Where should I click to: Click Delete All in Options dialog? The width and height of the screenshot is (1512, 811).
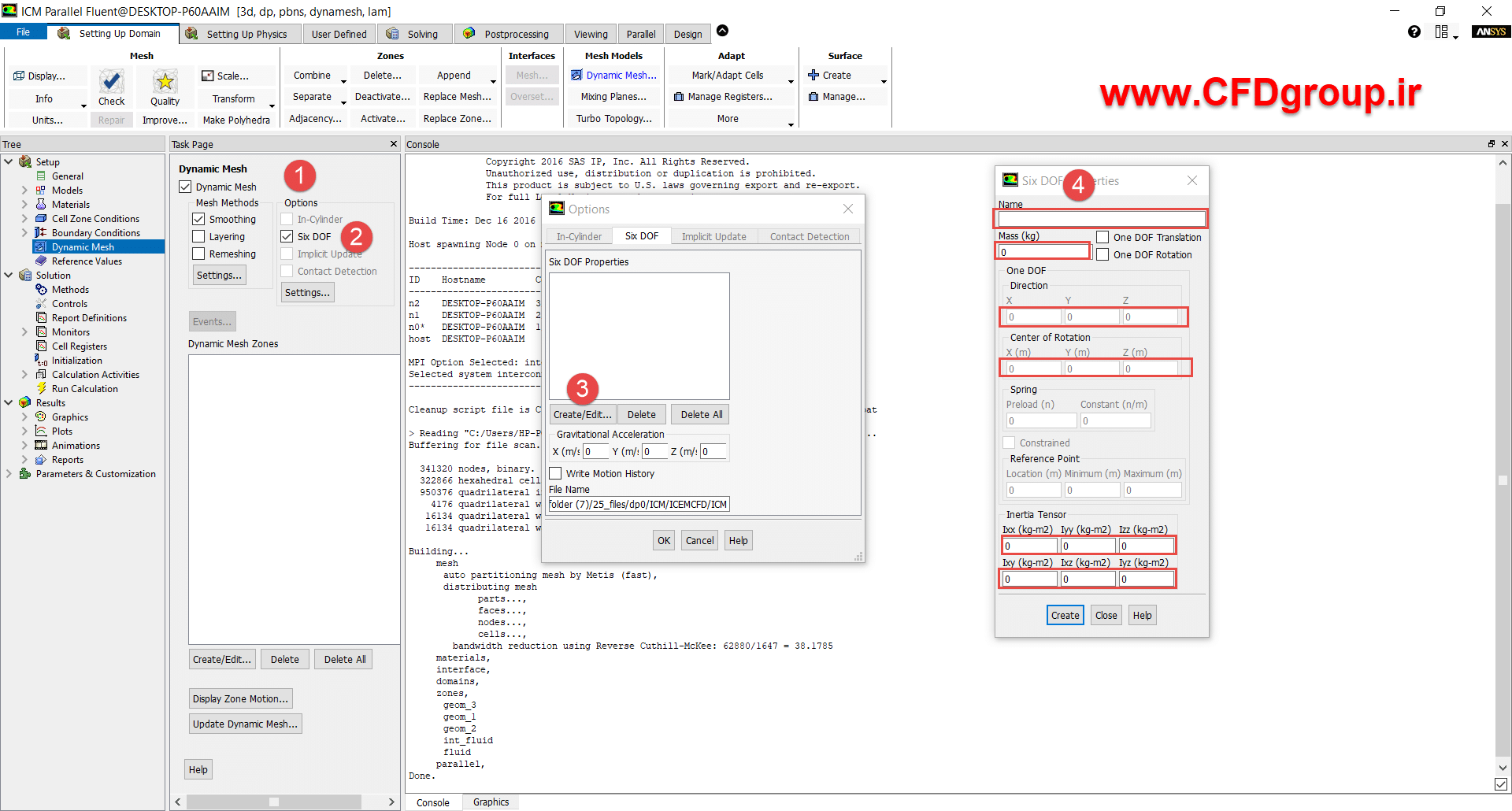tap(701, 415)
